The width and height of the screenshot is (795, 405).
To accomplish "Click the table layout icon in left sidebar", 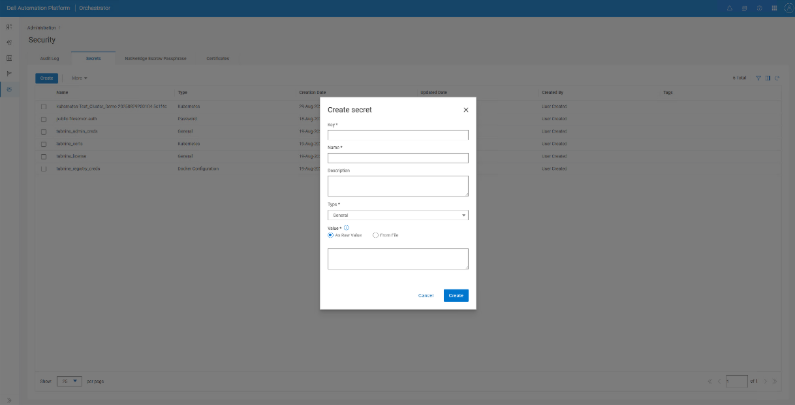I will (x=9, y=58).
